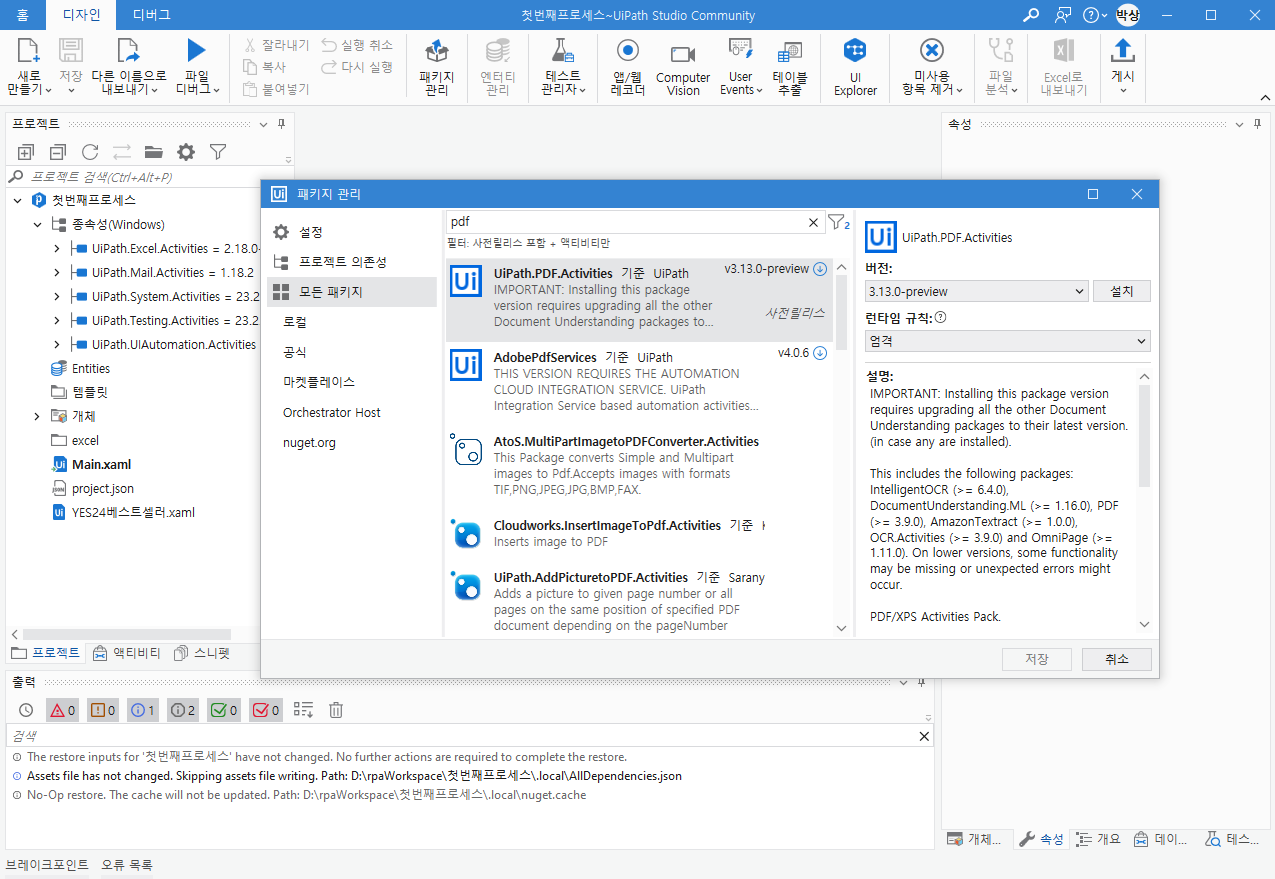
Task: Select YES24베스트셀러.xaml file
Action: [133, 512]
